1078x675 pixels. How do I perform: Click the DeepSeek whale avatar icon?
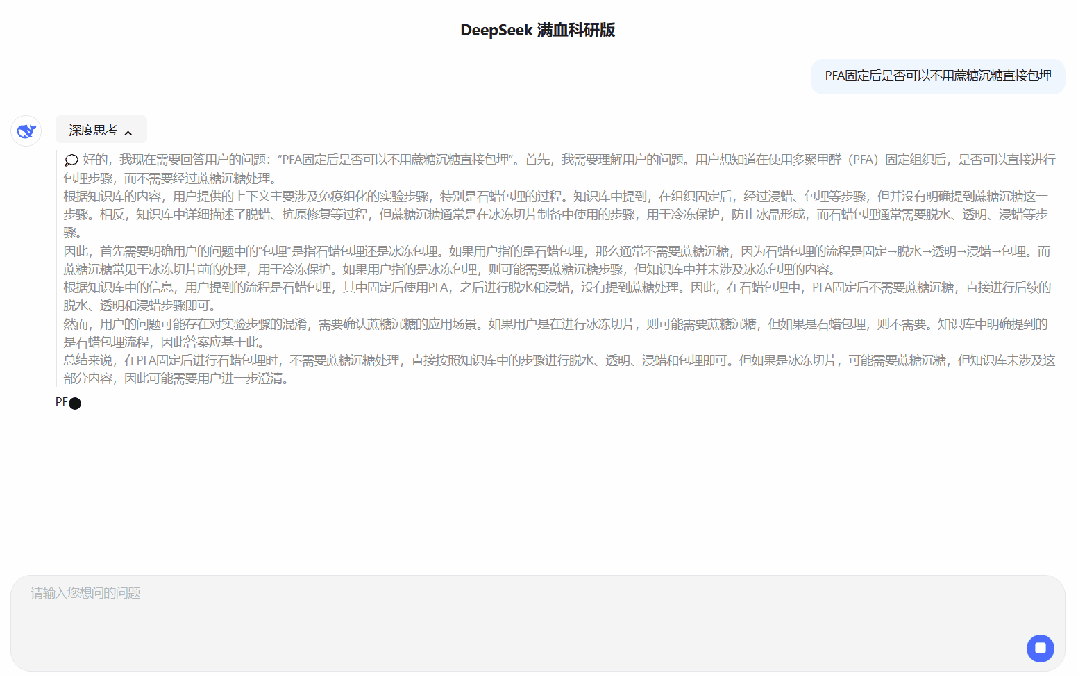pos(26,131)
